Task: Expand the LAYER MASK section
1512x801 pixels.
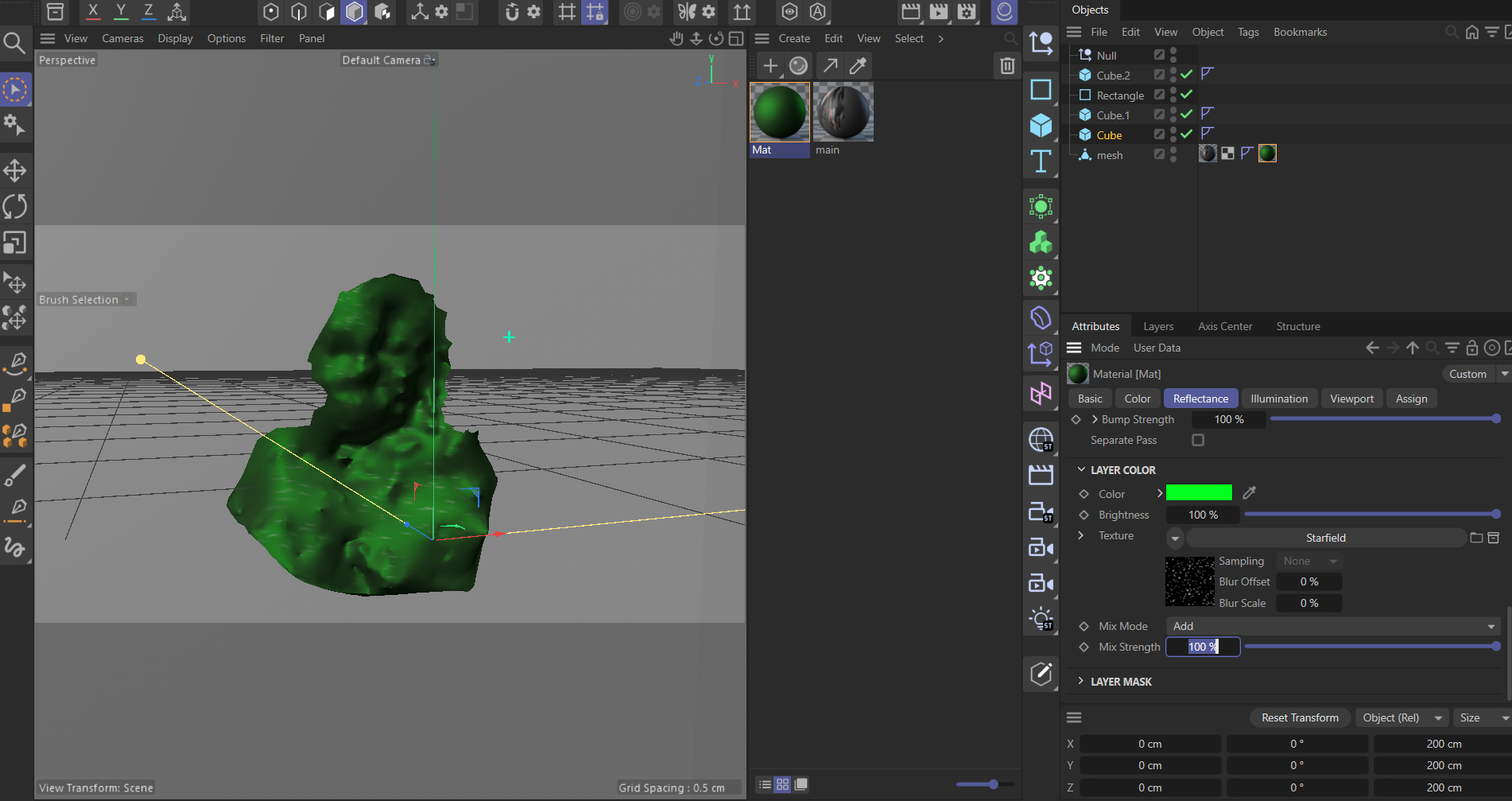Action: coord(1120,682)
